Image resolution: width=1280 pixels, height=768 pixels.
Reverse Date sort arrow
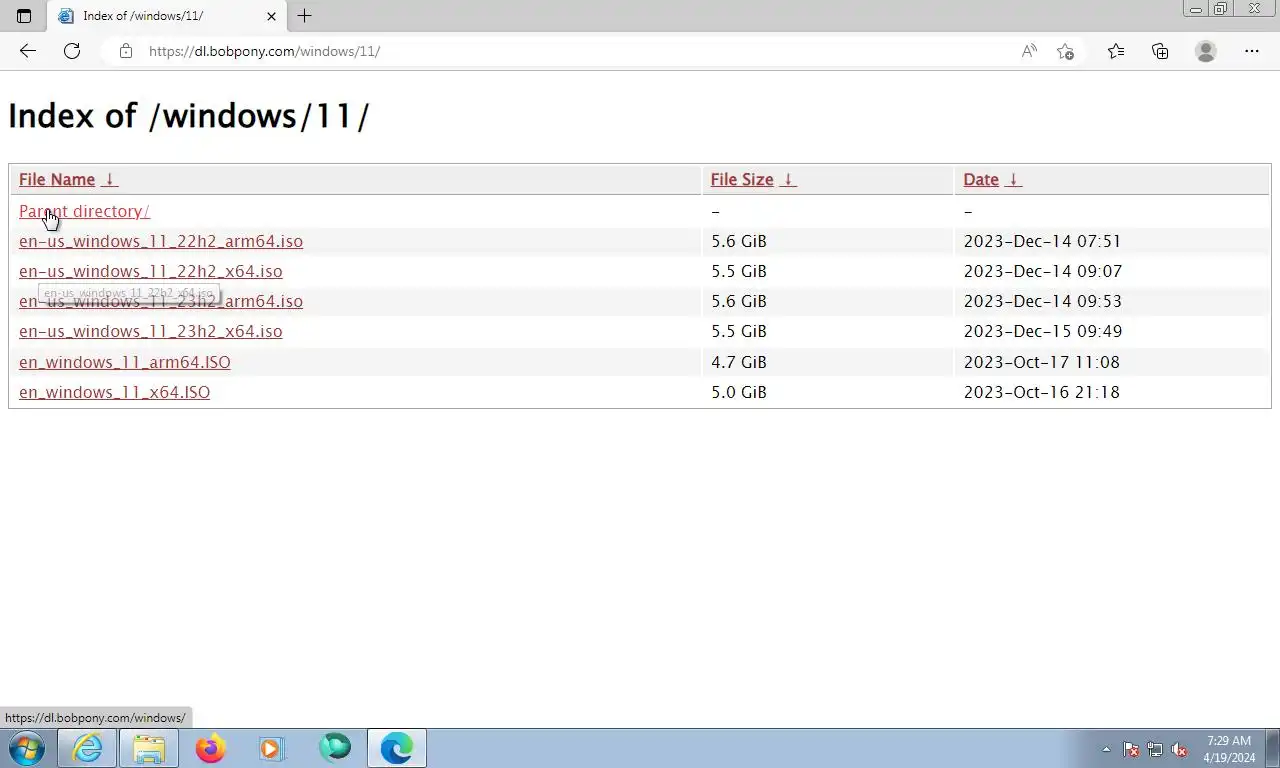1013,180
